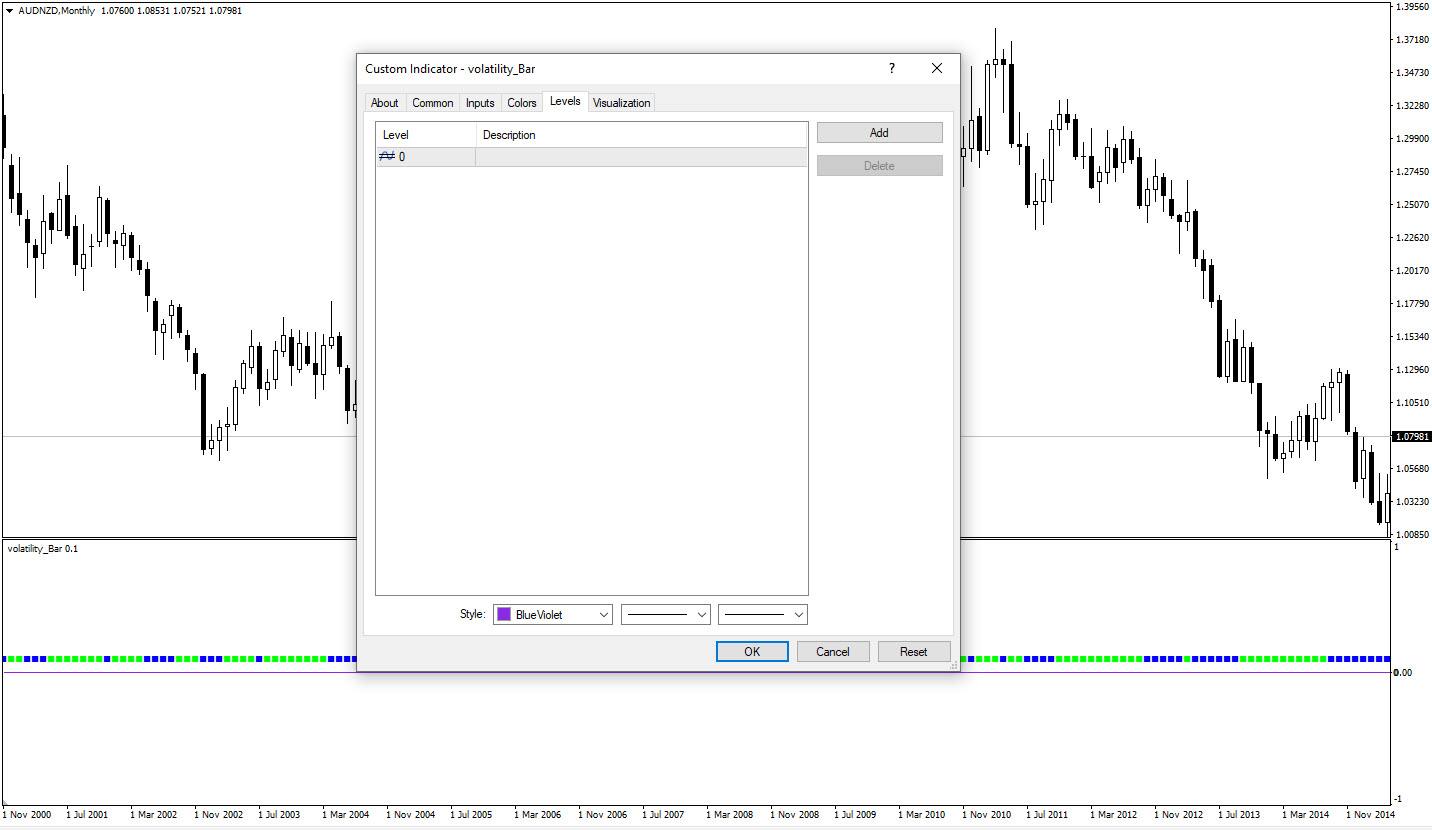Select the Levels tab
The height and width of the screenshot is (830, 1432).
(565, 101)
